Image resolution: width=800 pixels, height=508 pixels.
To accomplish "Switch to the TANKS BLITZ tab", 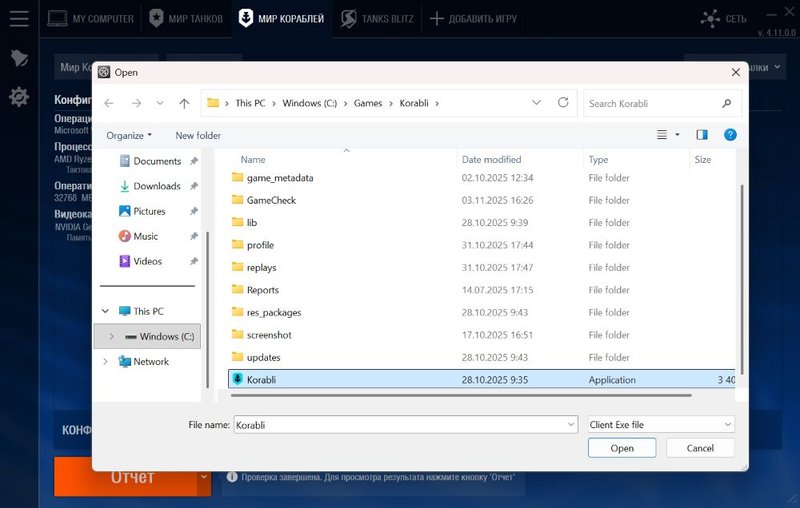I will (x=378, y=18).
